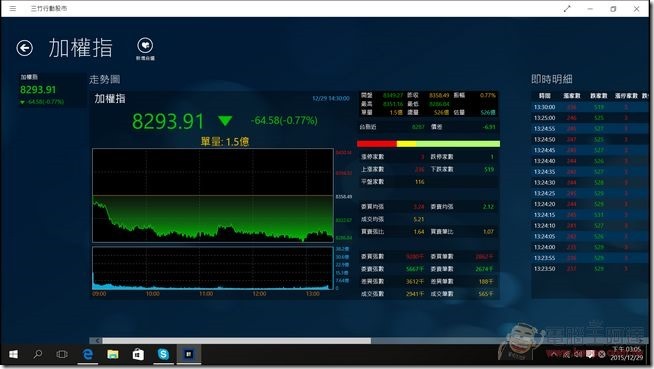Open Action Center notification icon
654x369 pixels.
590,354
